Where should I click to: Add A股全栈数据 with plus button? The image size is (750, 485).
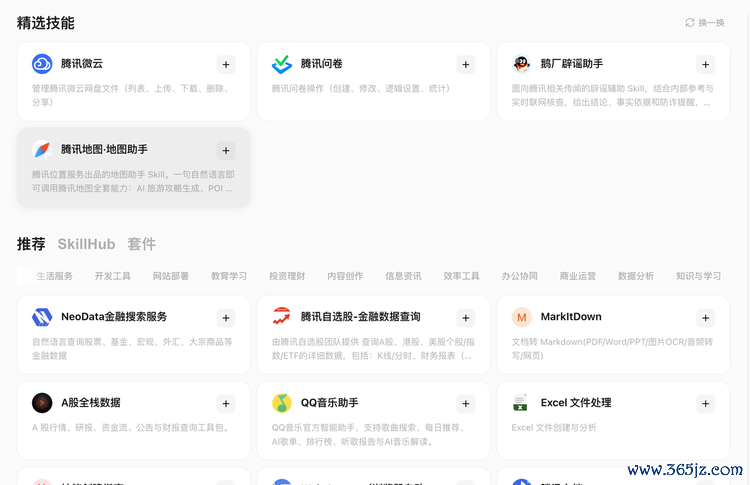click(x=226, y=404)
